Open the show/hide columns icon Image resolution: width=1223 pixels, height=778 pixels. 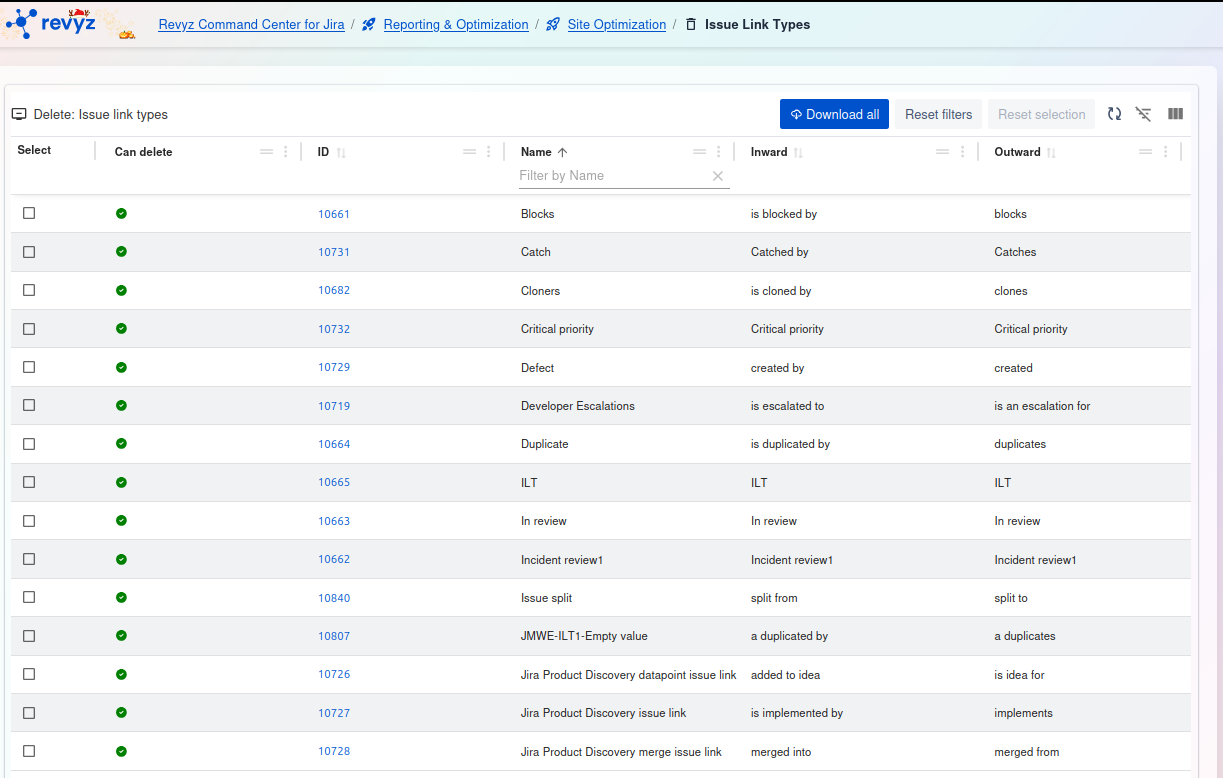click(1175, 114)
